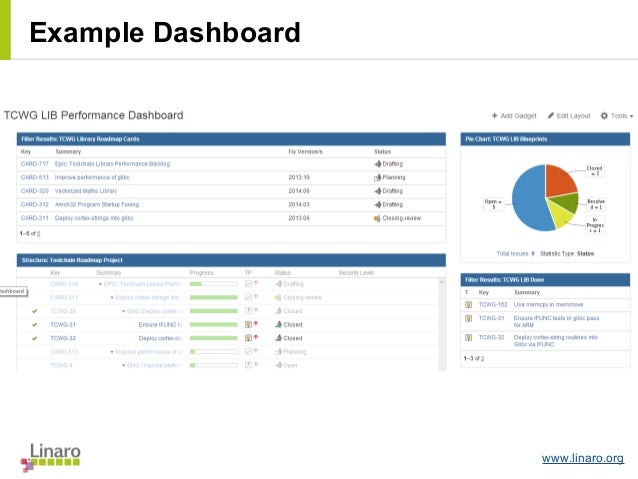Open TCWG-31 key in Structure gadget

63,325
